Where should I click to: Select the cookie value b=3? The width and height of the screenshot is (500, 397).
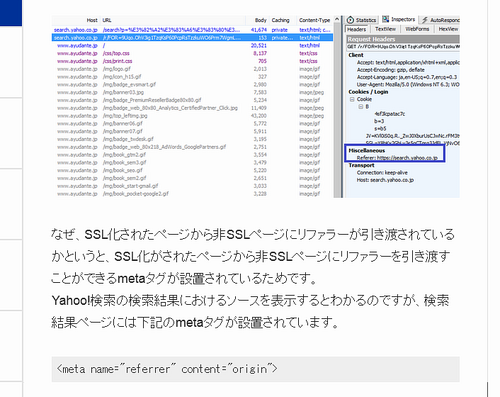point(379,121)
